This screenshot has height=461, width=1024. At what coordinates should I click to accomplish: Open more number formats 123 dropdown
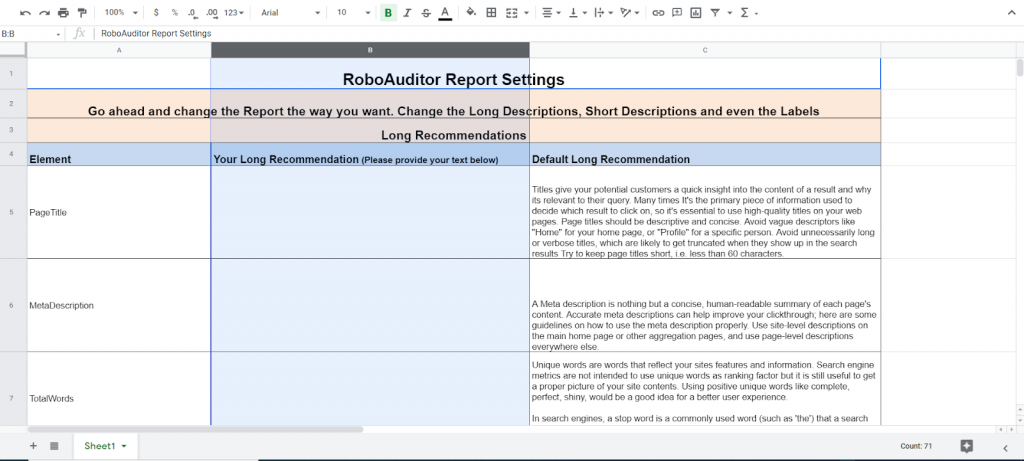234,12
